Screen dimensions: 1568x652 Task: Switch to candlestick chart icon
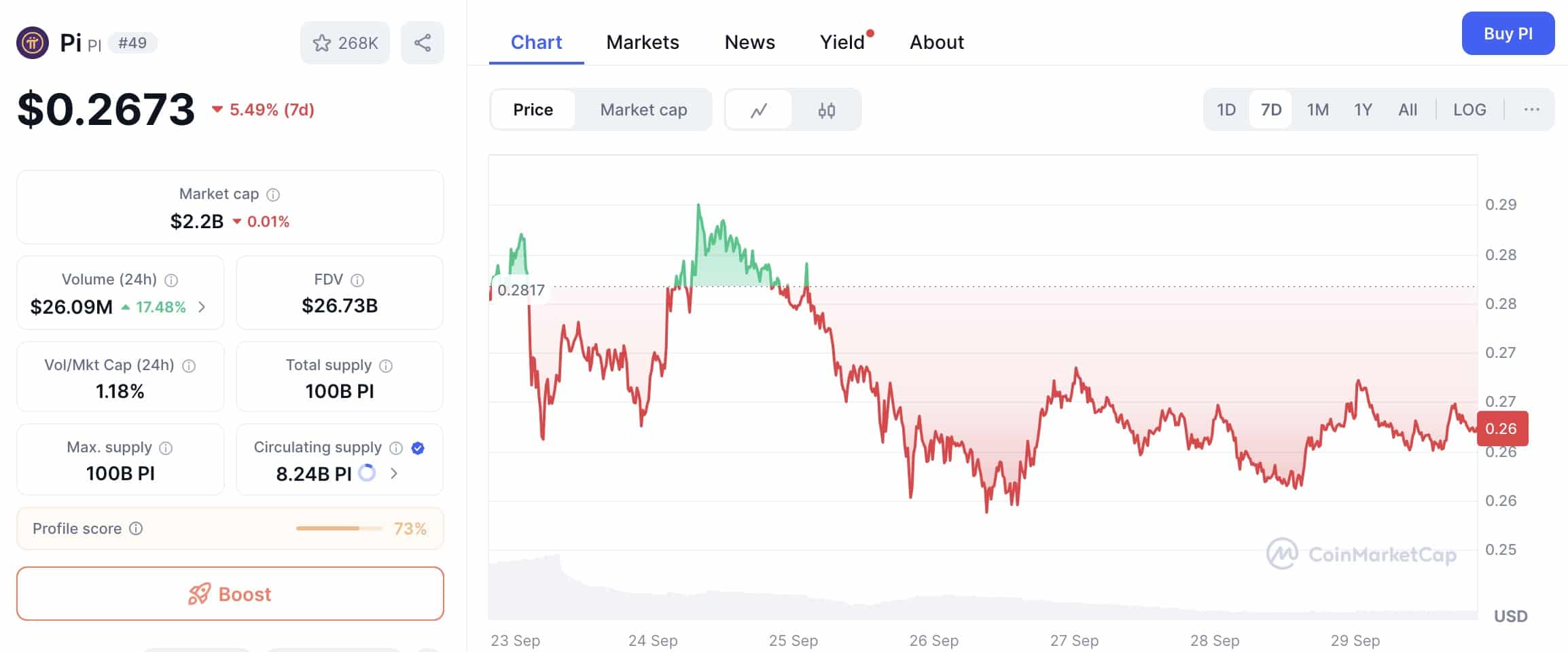(826, 110)
